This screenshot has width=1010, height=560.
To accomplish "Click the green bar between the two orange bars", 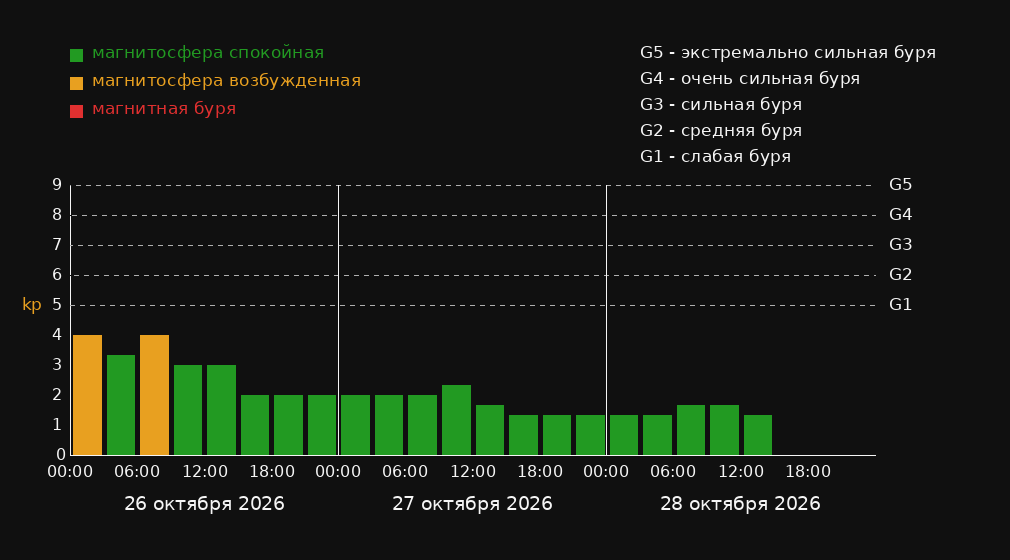I will pos(121,405).
